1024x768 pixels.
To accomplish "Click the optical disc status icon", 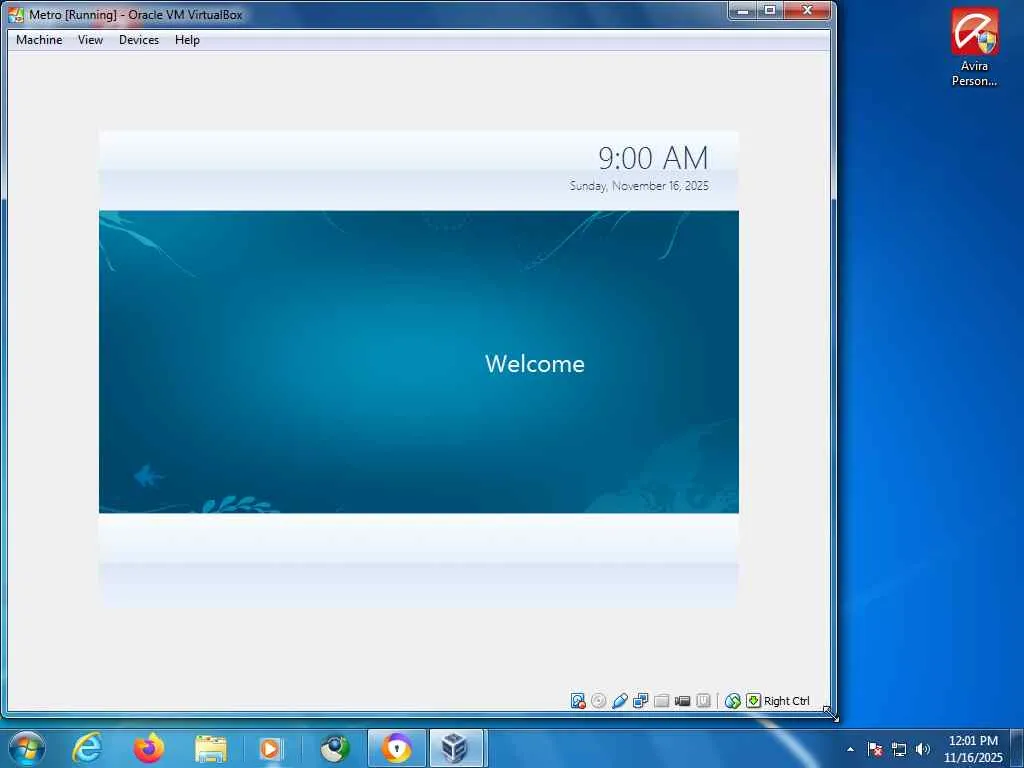I will pyautogui.click(x=598, y=701).
